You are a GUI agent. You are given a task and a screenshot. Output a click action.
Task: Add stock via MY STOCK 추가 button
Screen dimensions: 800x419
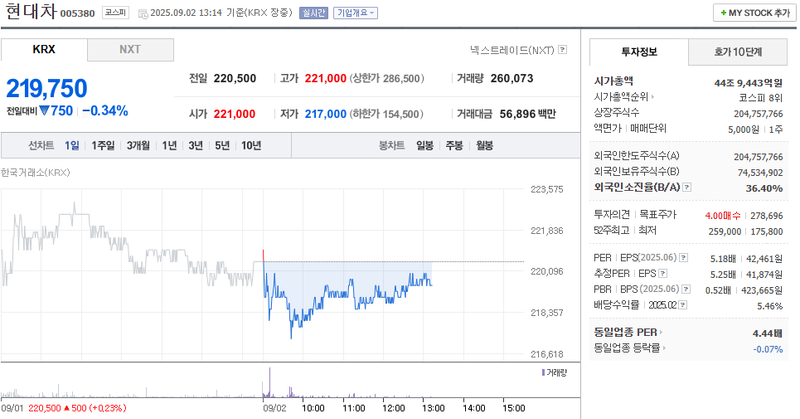tap(755, 13)
